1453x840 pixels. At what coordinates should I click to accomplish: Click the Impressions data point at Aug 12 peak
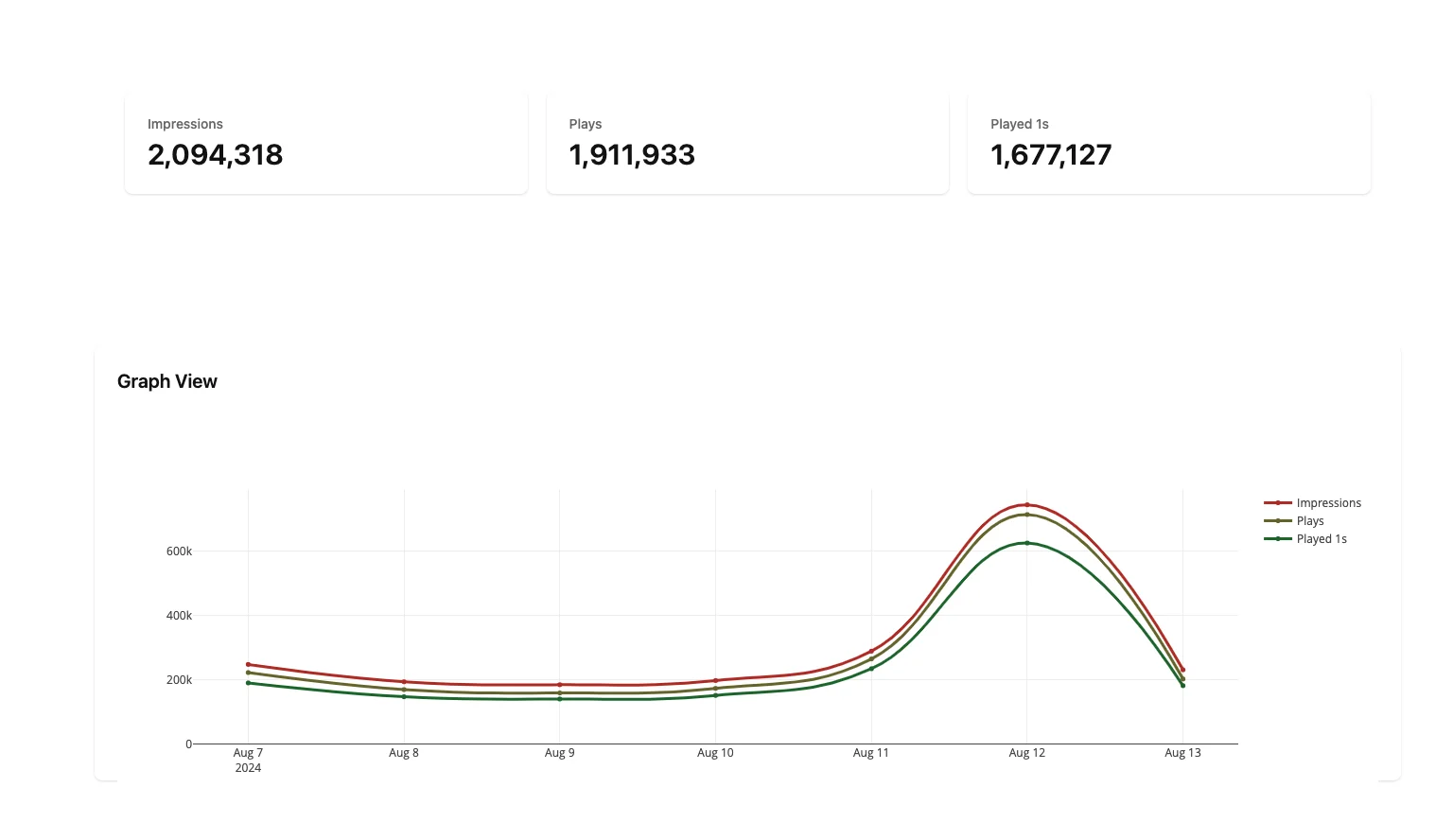[x=1027, y=504]
